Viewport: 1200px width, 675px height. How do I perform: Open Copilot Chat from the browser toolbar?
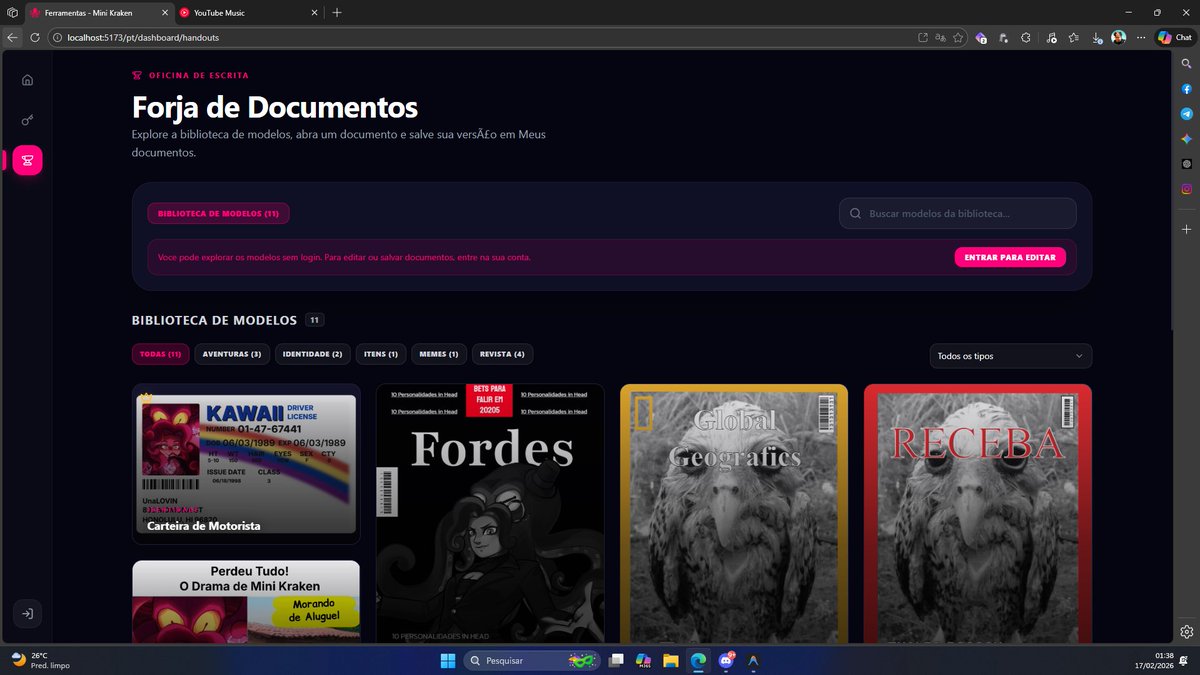pos(1173,37)
